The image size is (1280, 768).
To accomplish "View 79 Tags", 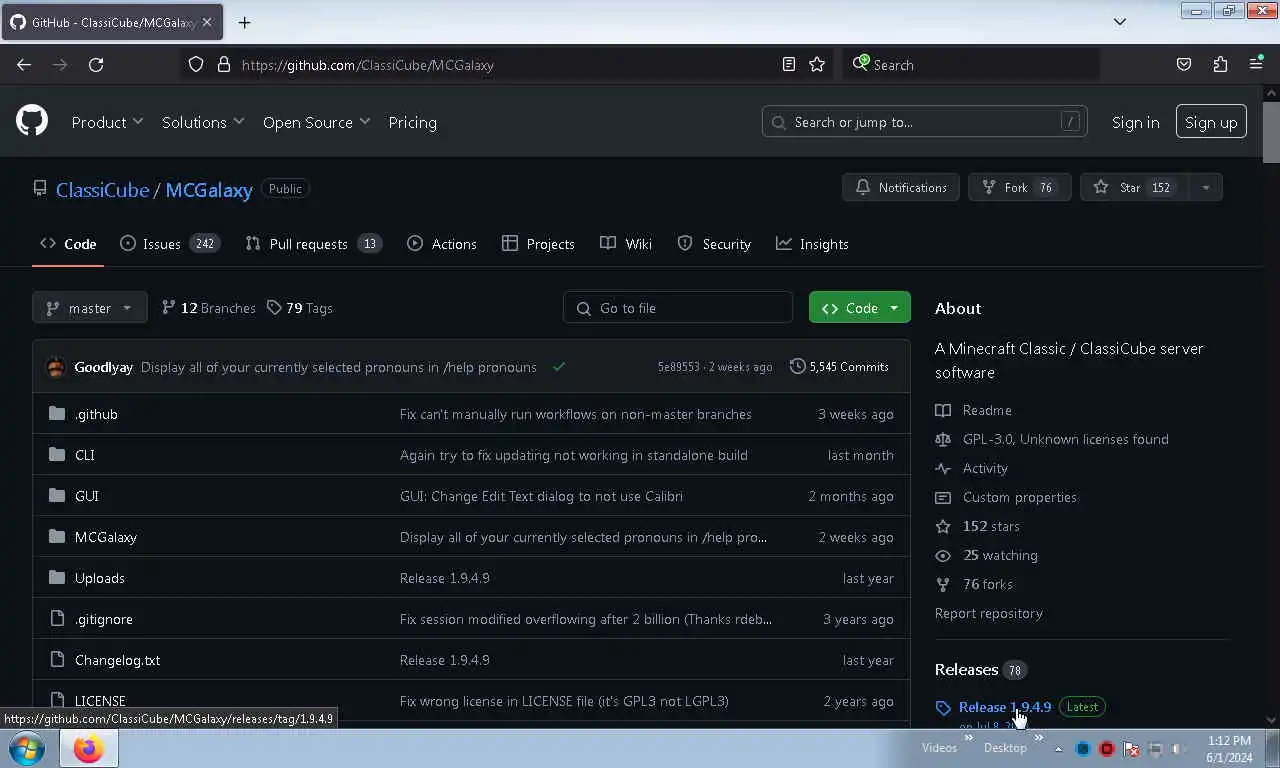I will (299, 308).
